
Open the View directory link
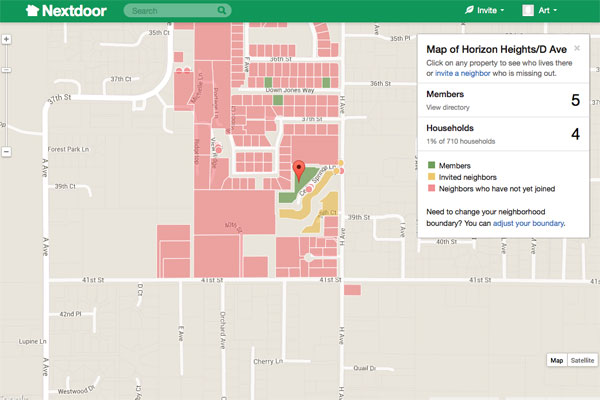448,108
